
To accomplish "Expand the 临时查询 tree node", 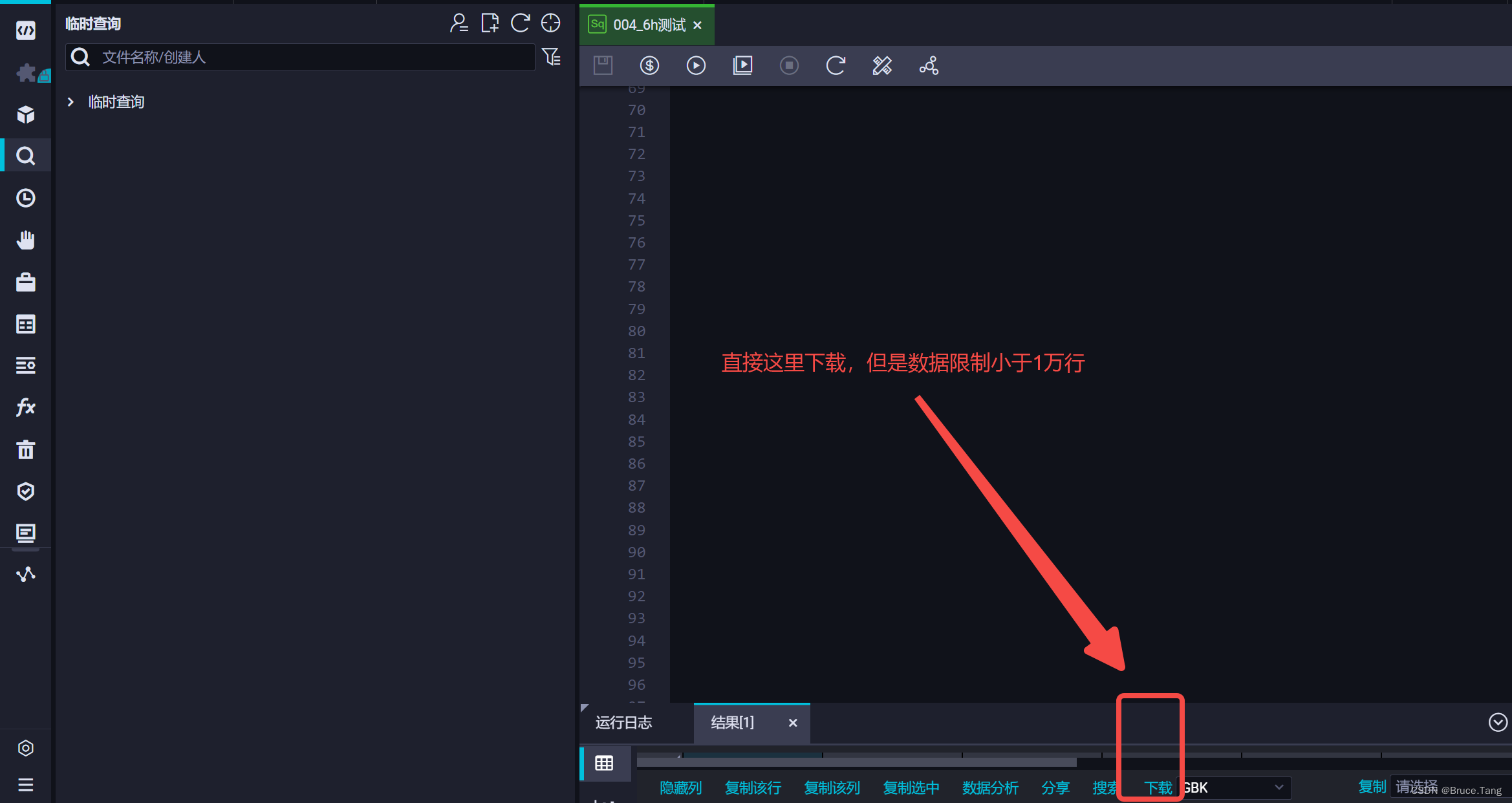I will point(71,102).
